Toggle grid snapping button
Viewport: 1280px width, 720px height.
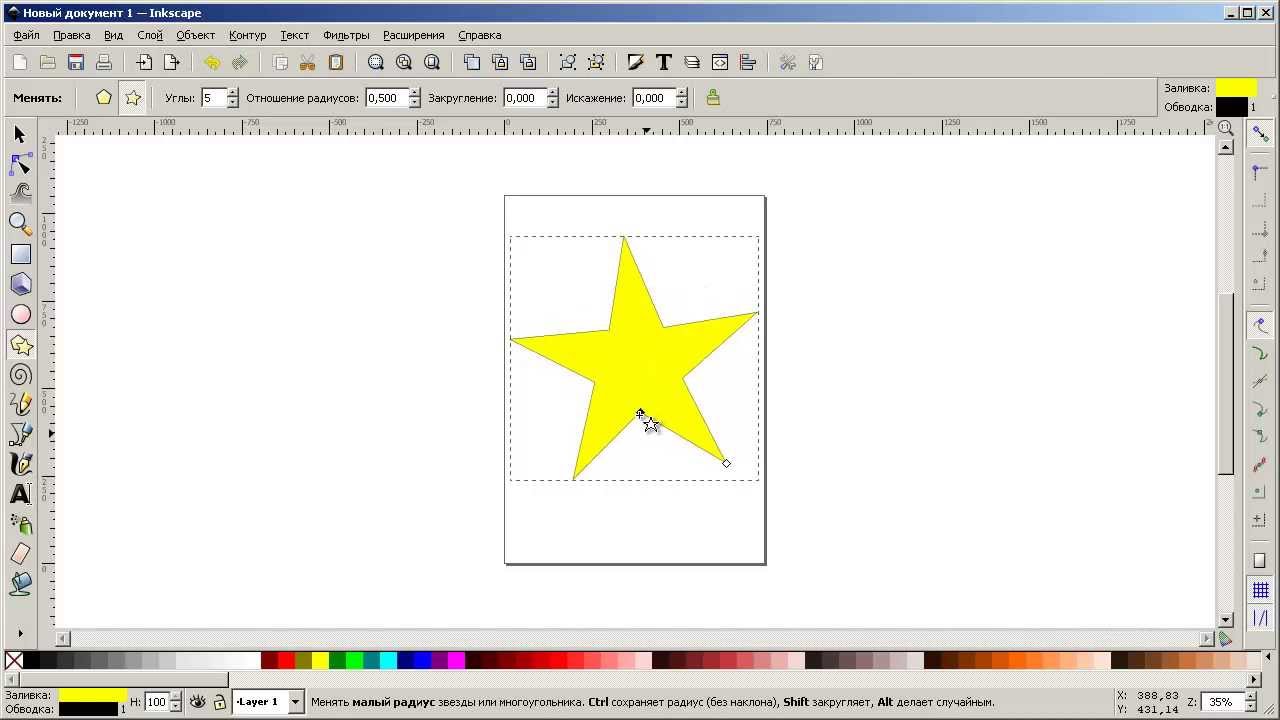(x=1260, y=591)
